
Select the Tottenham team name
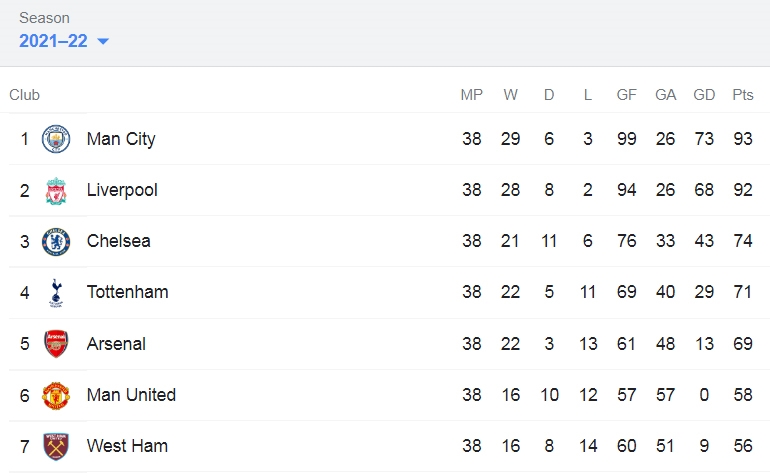click(x=127, y=292)
